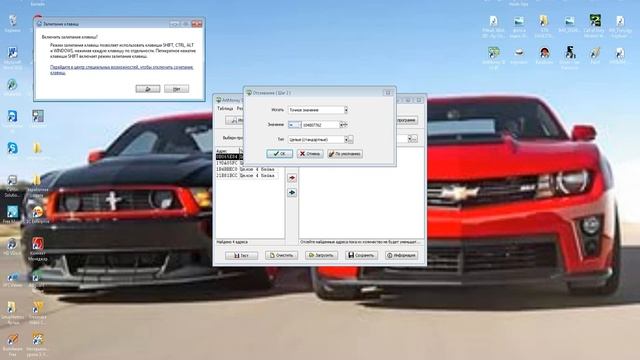Open the red-haired face desktop icon
The height and width of the screenshot is (360, 640).
pos(544,56)
